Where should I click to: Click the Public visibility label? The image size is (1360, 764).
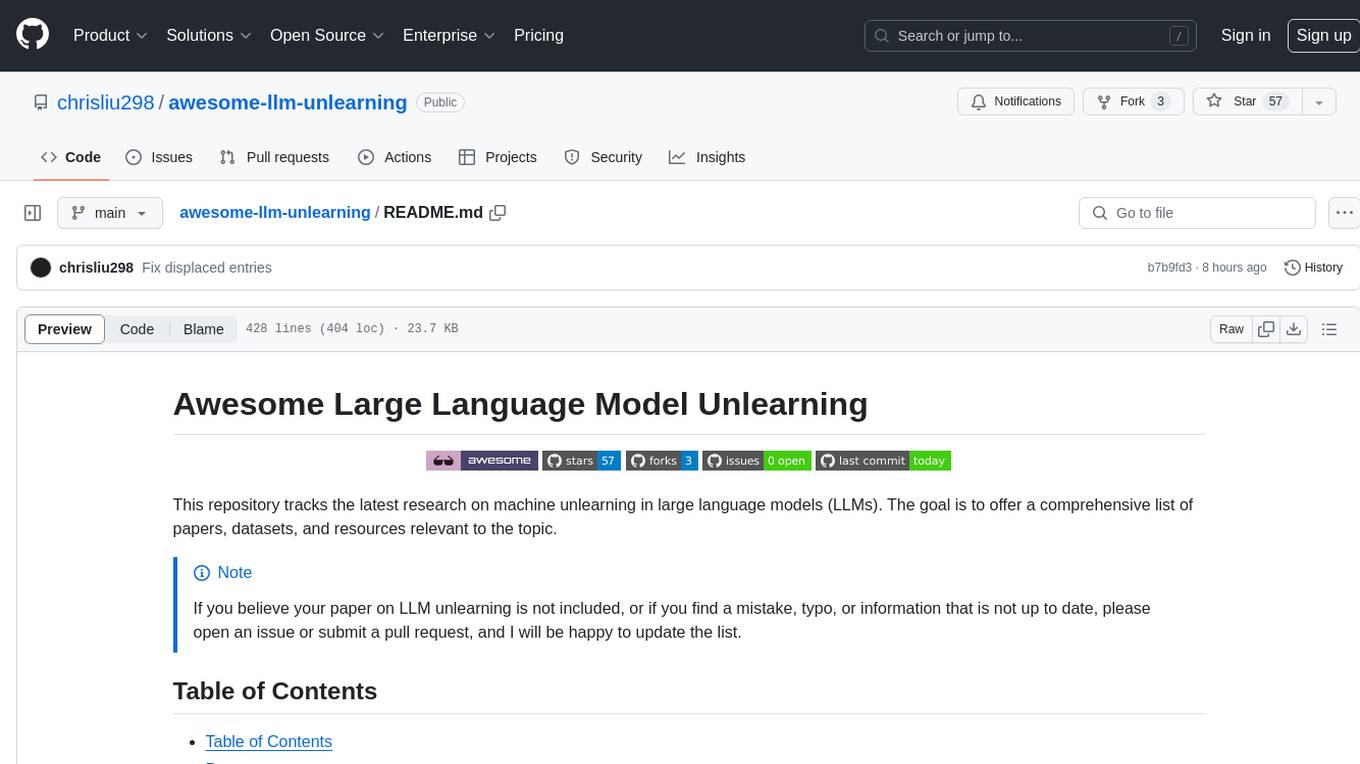click(440, 102)
